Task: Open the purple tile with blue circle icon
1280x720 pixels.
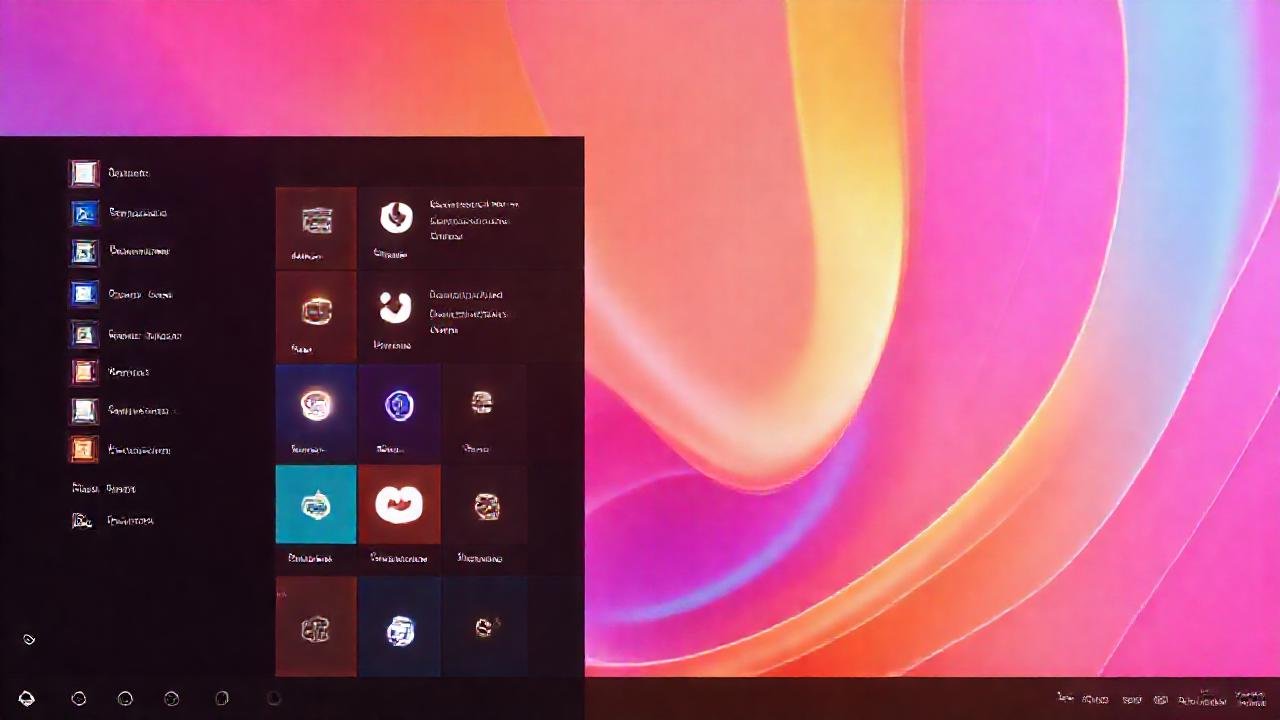Action: 399,406
